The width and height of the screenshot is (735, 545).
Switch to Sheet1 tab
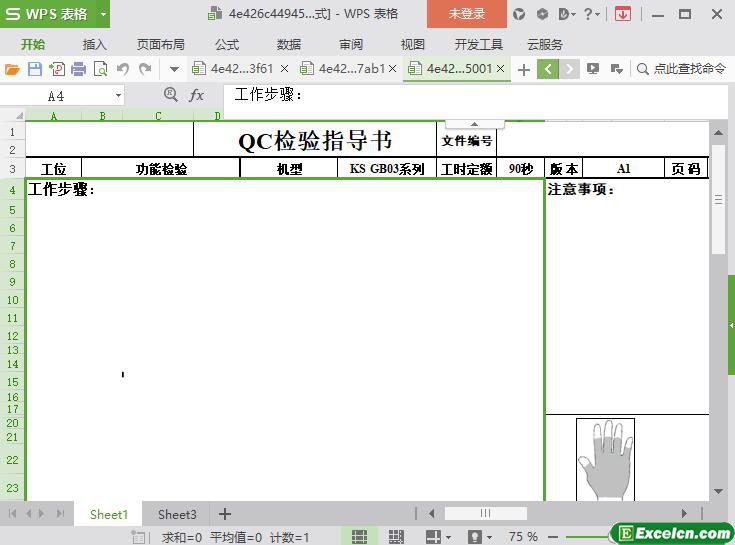click(108, 514)
